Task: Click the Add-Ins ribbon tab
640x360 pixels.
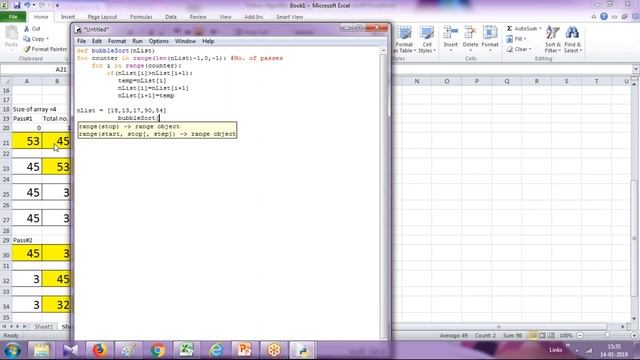Action: pyautogui.click(x=253, y=17)
